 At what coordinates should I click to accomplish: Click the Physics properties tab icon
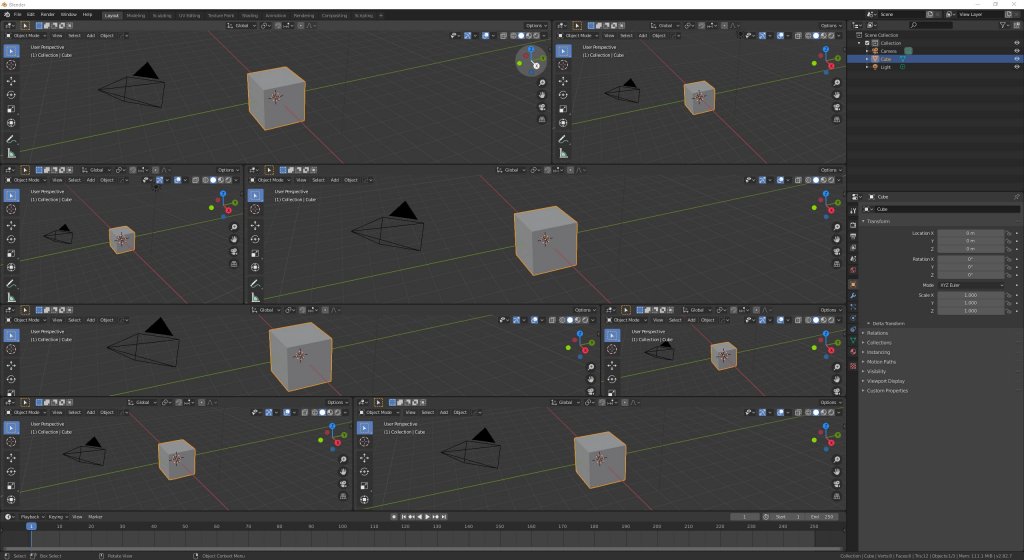point(852,318)
